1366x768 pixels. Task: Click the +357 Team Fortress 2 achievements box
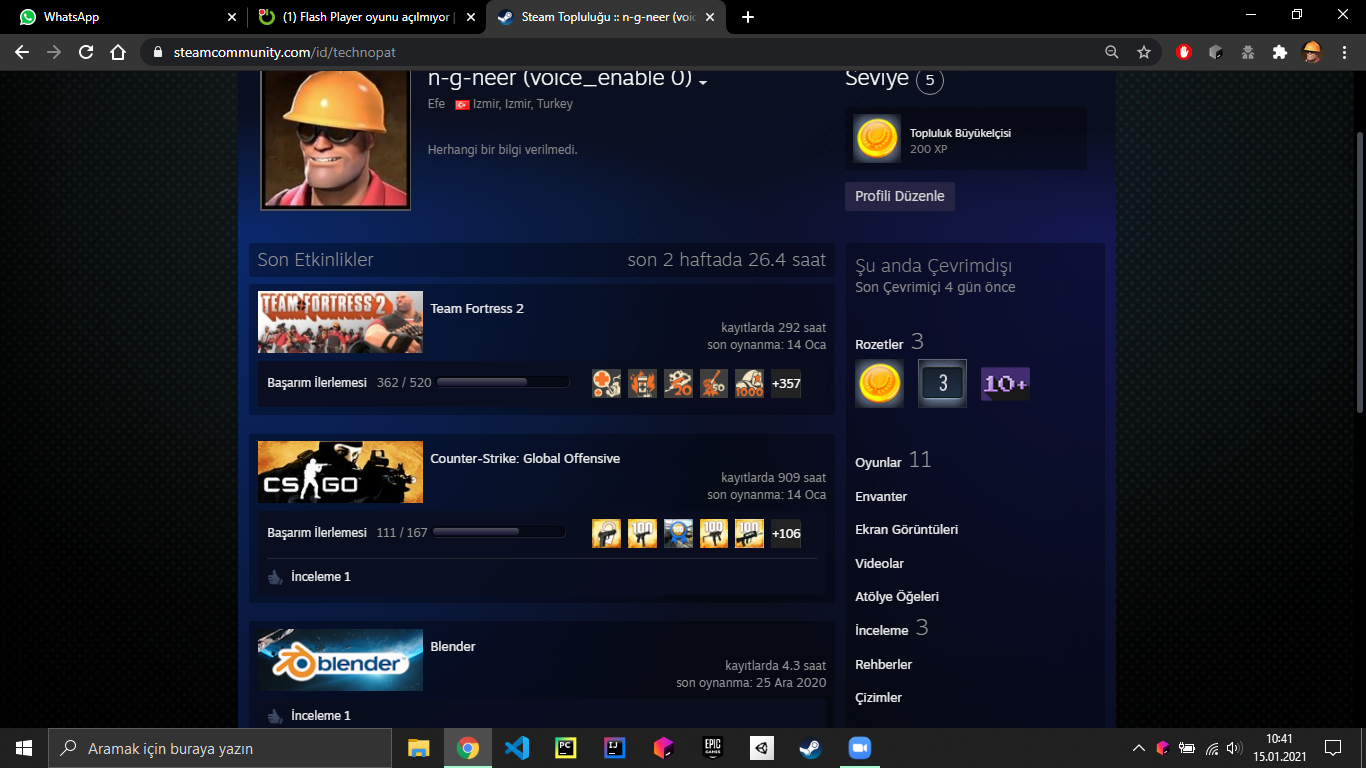click(x=786, y=383)
